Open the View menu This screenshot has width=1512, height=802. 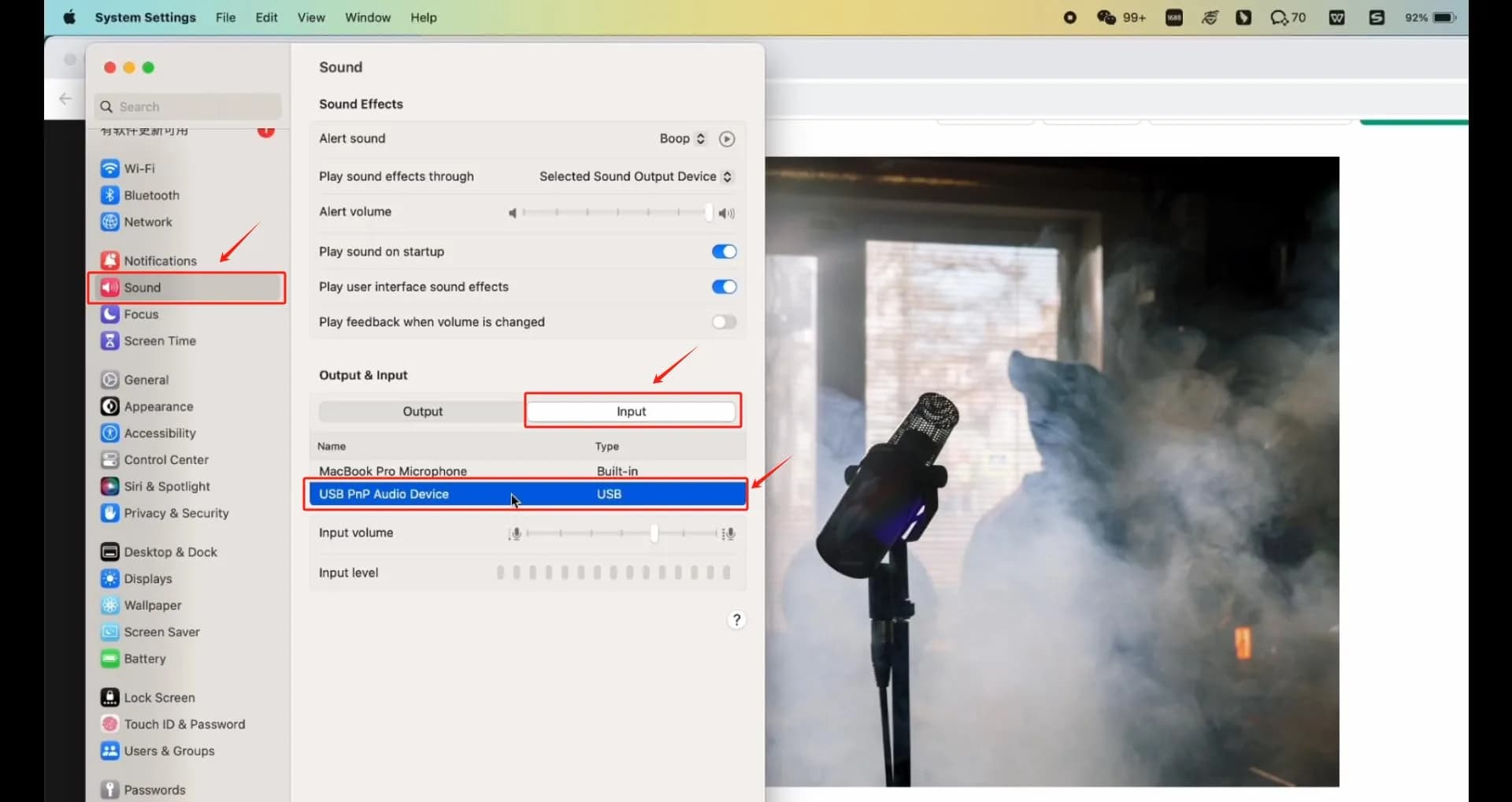pyautogui.click(x=311, y=17)
